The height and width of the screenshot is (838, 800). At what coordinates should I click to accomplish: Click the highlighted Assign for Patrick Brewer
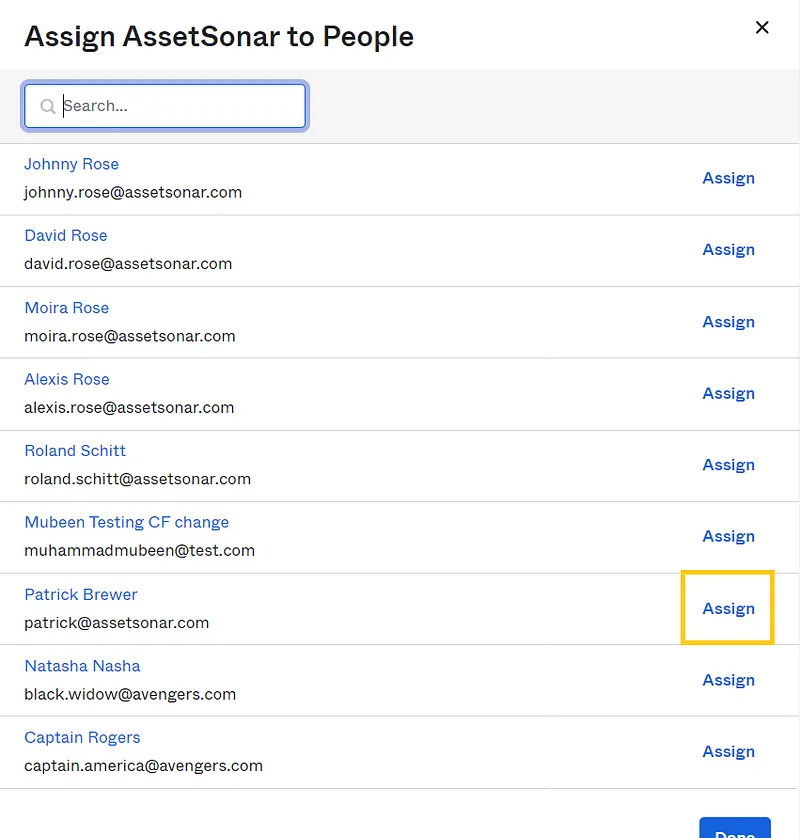tap(728, 608)
